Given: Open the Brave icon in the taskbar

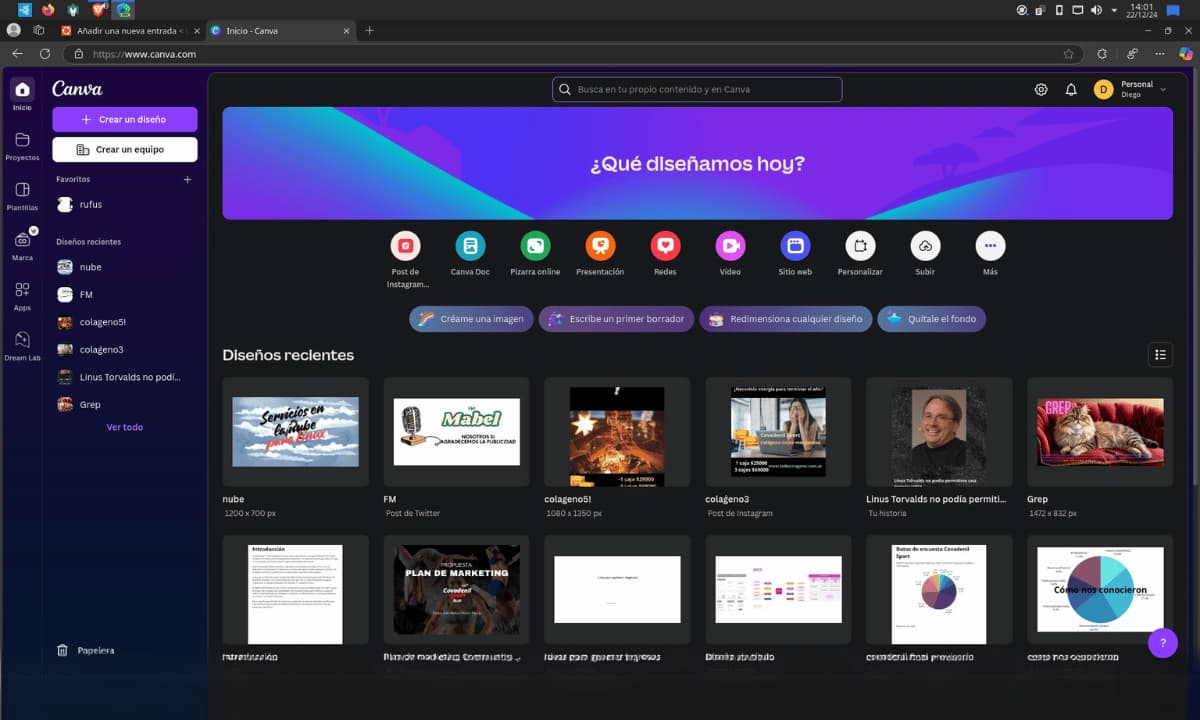Looking at the screenshot, I should [98, 10].
